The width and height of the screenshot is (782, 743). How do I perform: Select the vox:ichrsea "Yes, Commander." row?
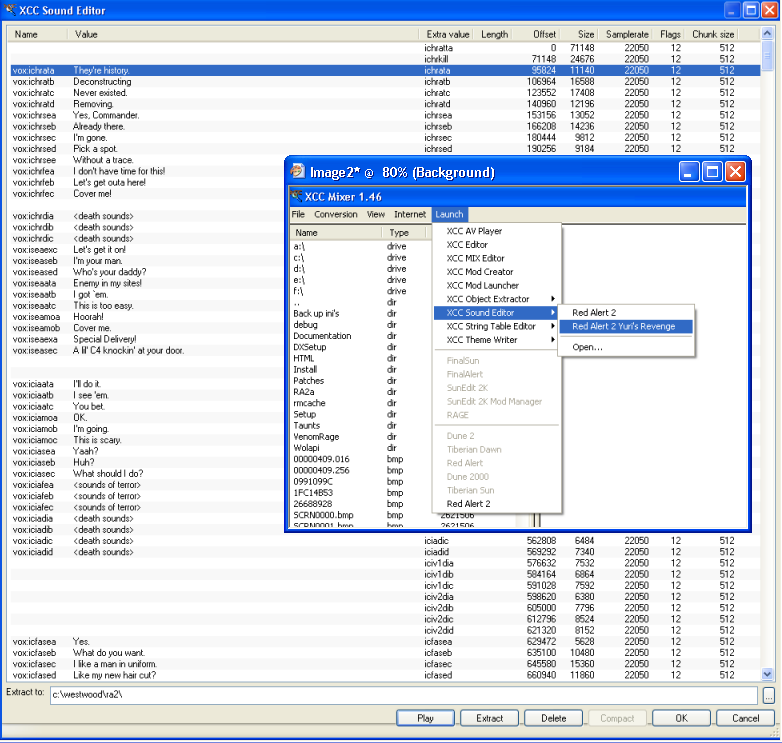click(x=385, y=115)
